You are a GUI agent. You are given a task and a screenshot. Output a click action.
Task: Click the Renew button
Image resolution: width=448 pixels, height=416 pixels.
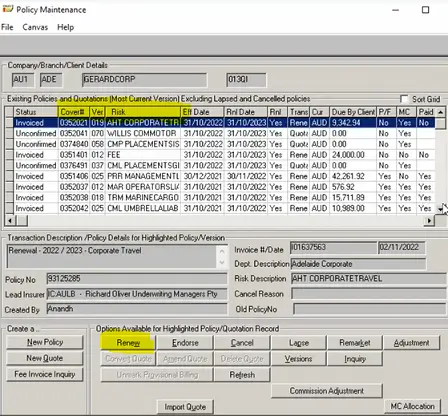(x=128, y=343)
